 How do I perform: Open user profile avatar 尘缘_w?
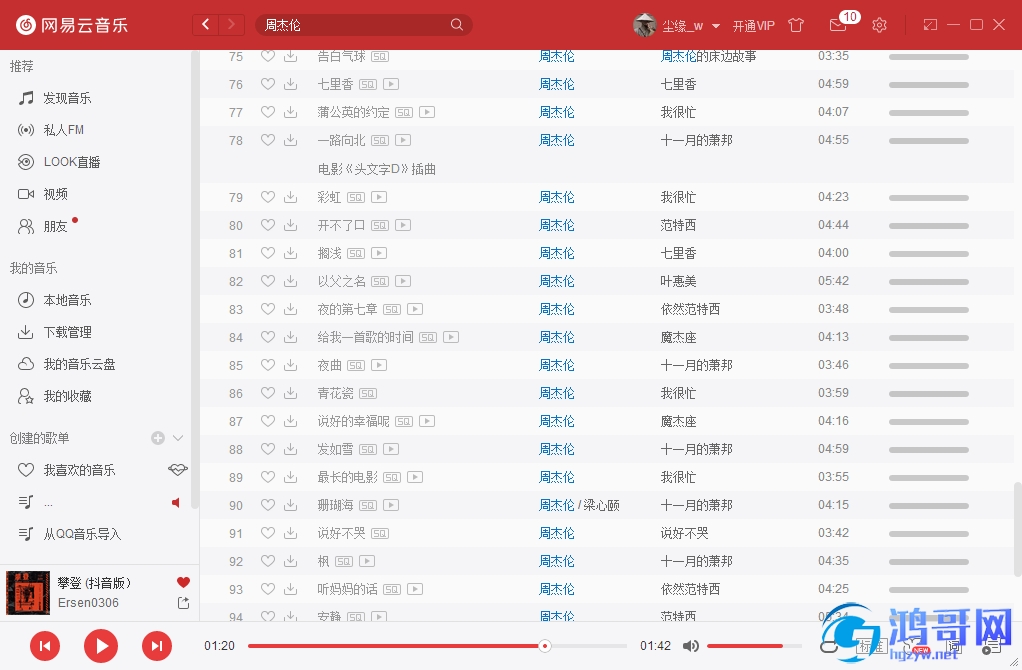click(x=644, y=25)
